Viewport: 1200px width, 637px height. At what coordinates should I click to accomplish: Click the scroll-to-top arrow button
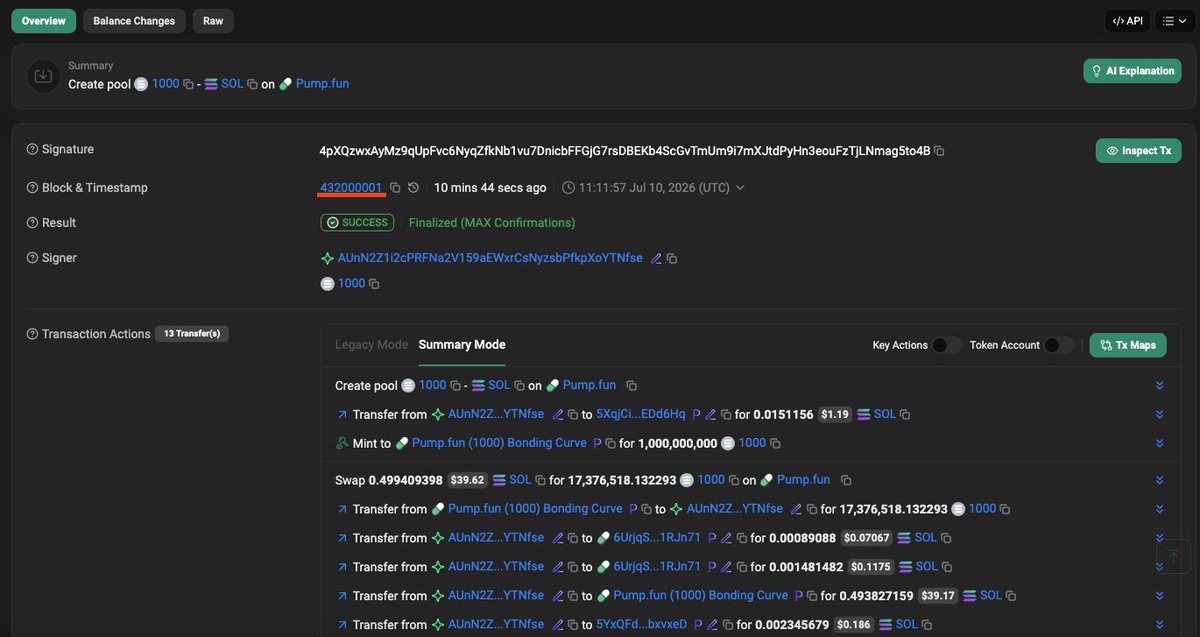(1174, 555)
